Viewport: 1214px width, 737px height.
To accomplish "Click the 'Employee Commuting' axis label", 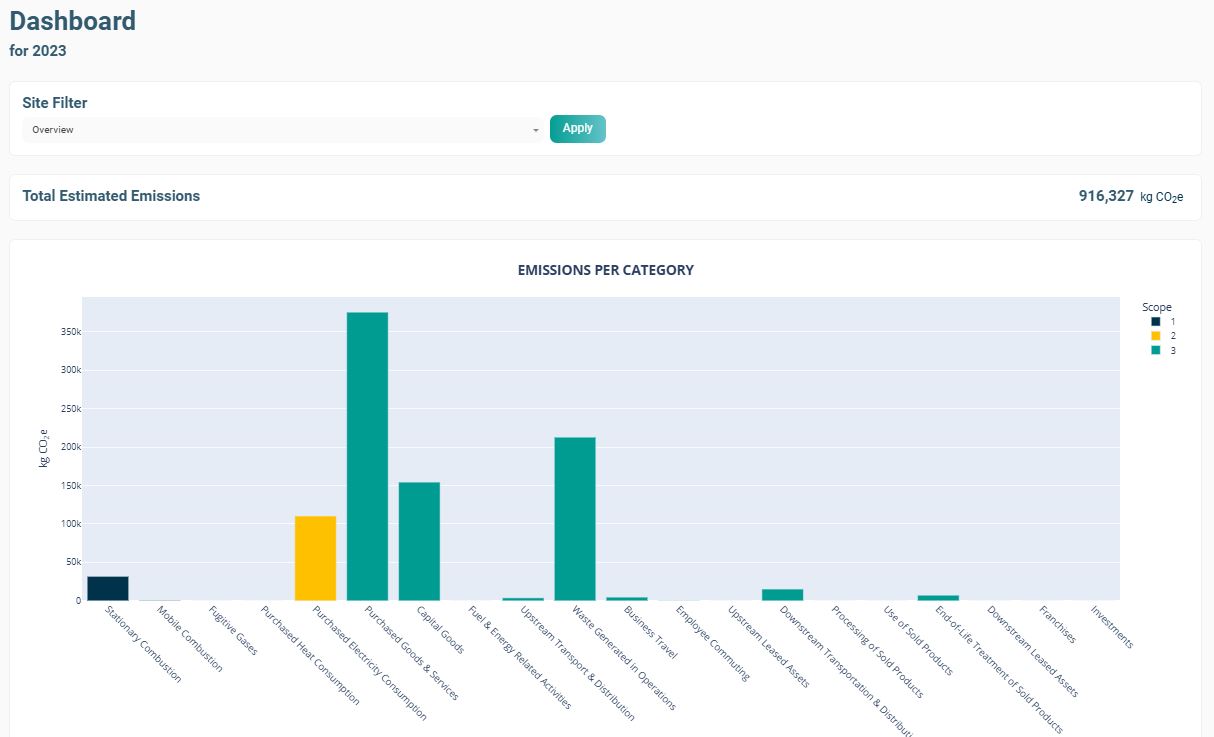I will [712, 642].
